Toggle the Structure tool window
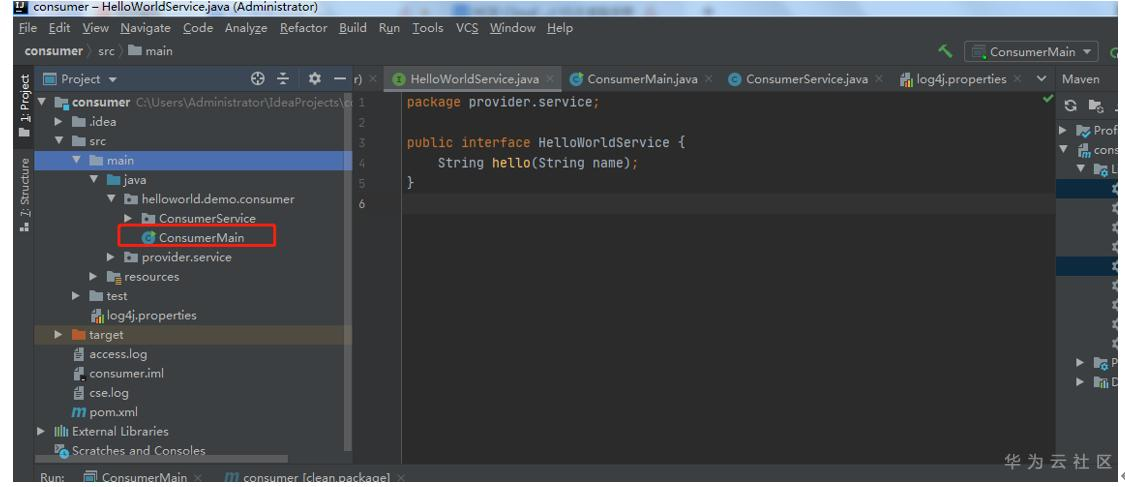Screen dimensions: 1125x487 coord(24,194)
